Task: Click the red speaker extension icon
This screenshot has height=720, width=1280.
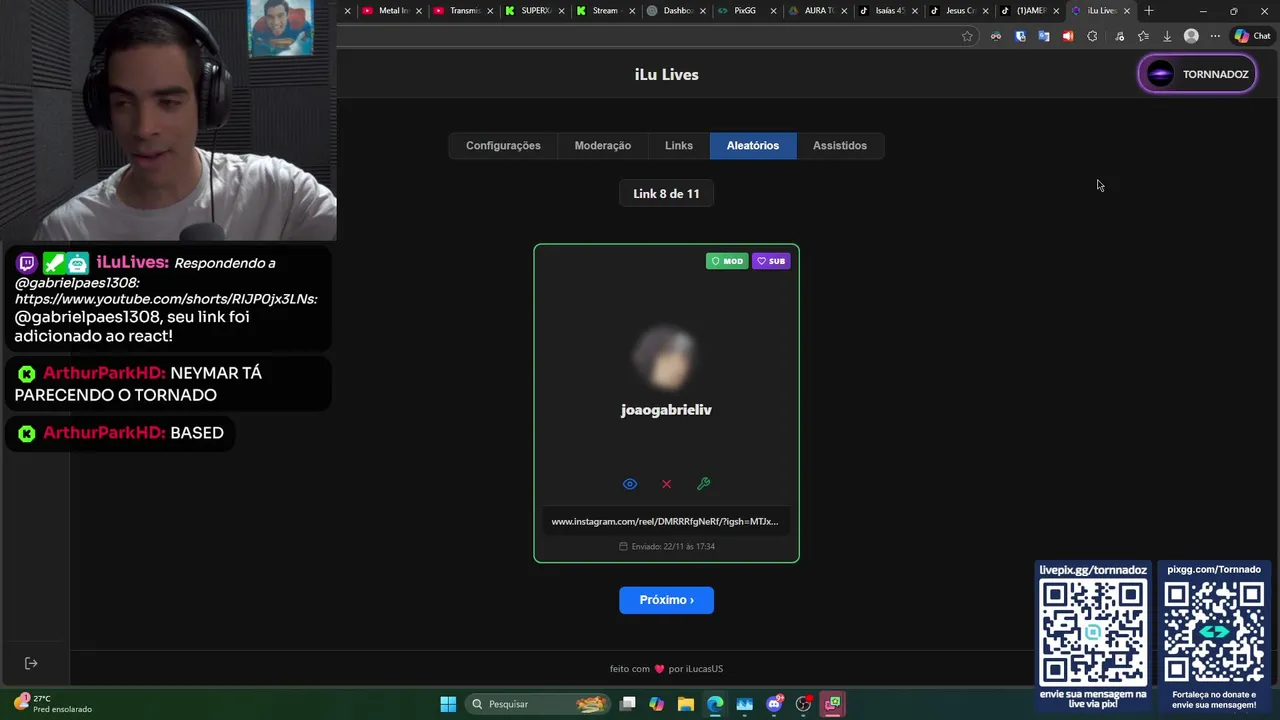Action: 1068,36
